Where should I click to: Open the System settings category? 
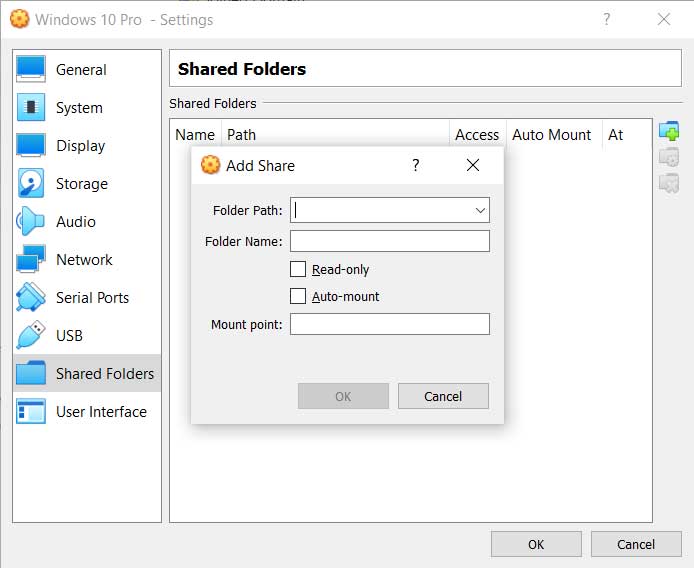87,108
